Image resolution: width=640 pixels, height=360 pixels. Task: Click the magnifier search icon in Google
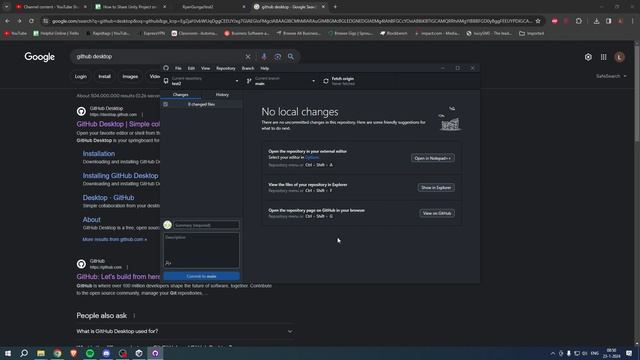coord(291,57)
